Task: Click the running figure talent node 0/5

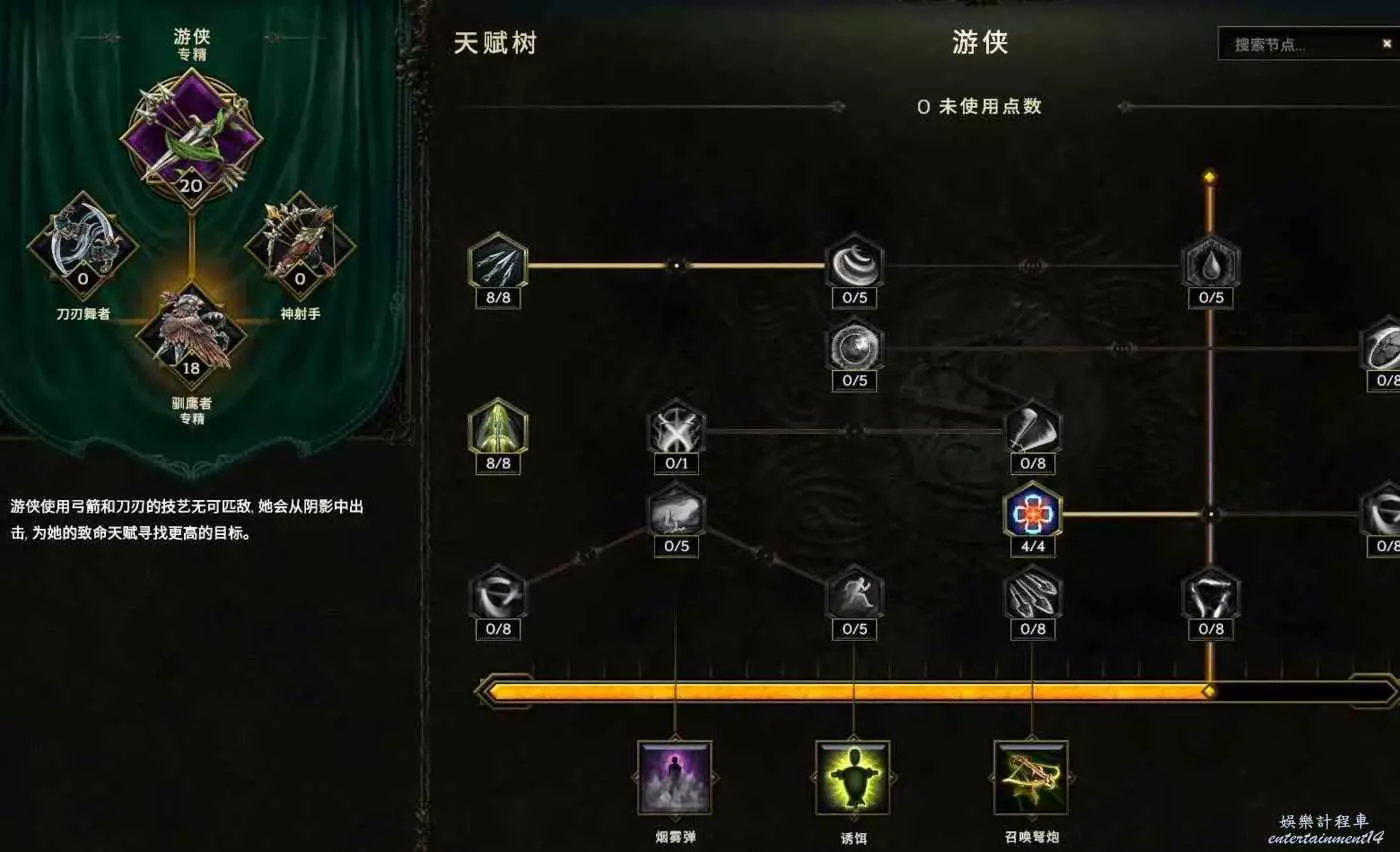Action: pyautogui.click(x=855, y=594)
